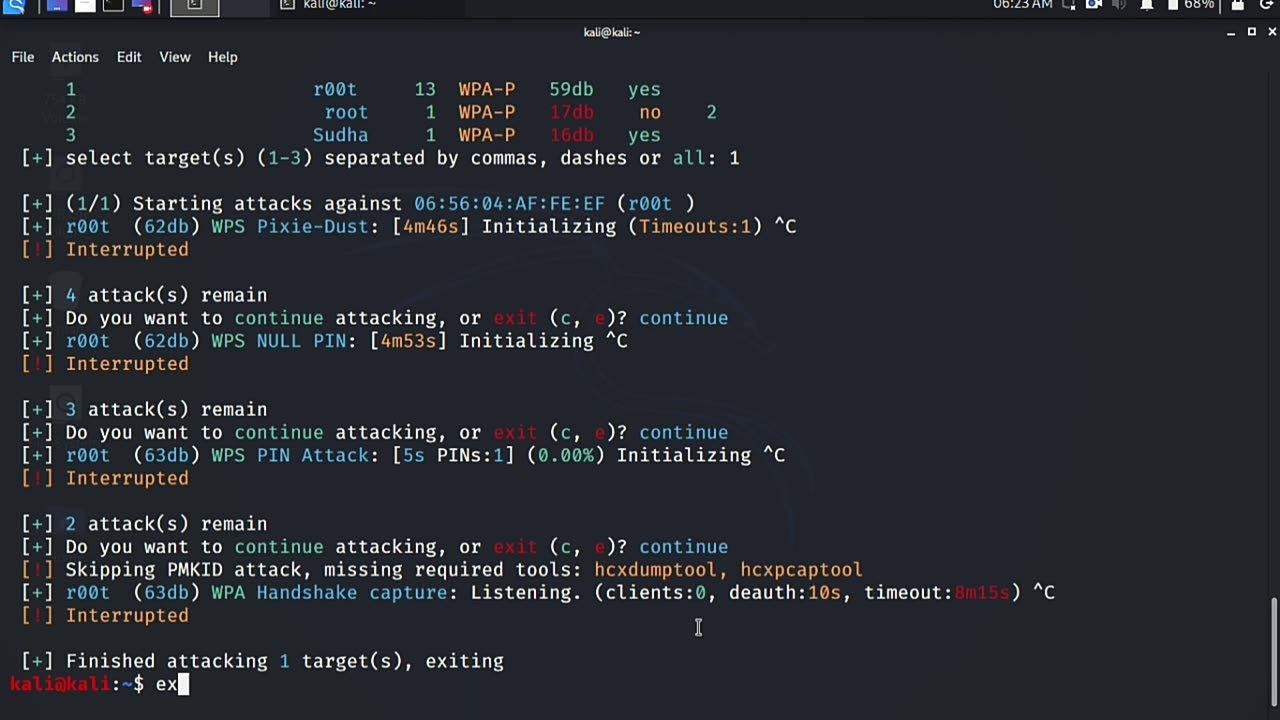Click the 'Sudha' network row
Screen dimensions: 1280x720
coord(363,135)
